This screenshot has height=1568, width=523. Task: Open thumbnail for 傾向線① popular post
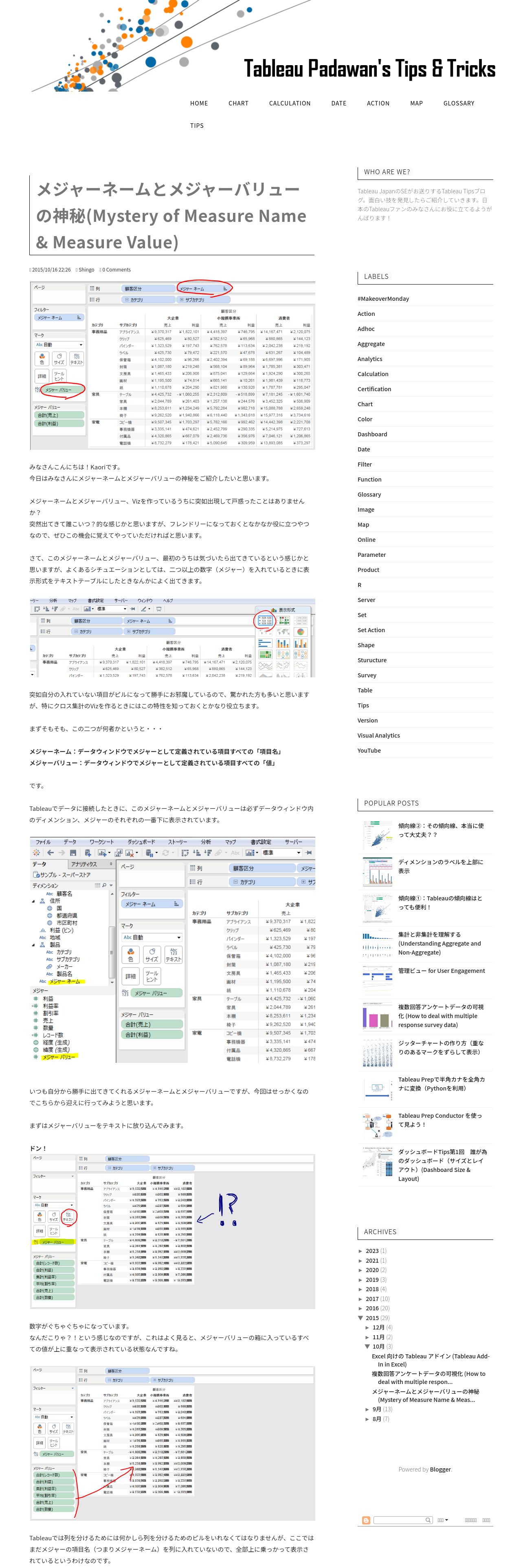[378, 908]
